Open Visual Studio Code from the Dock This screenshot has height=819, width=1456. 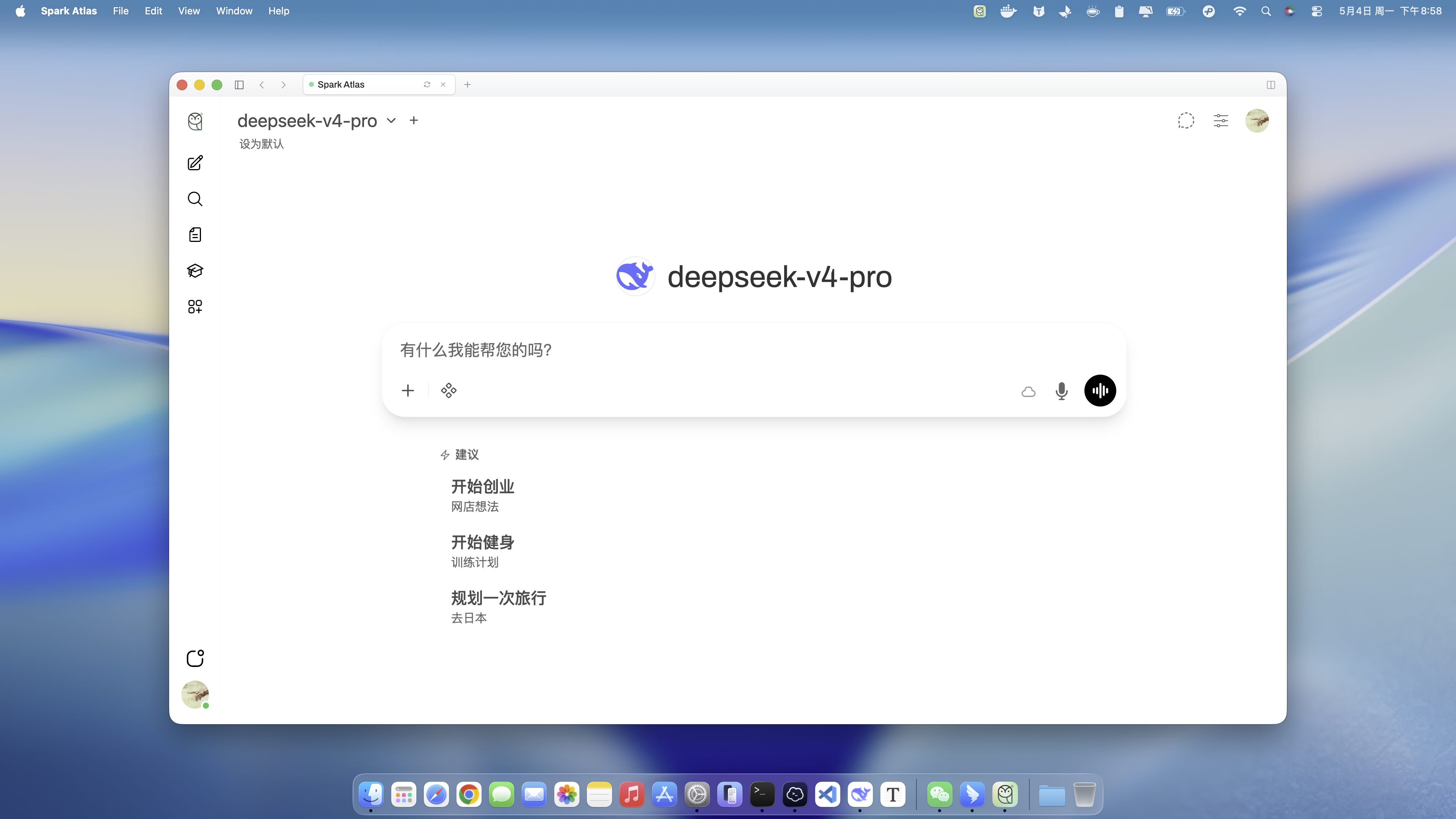[827, 795]
